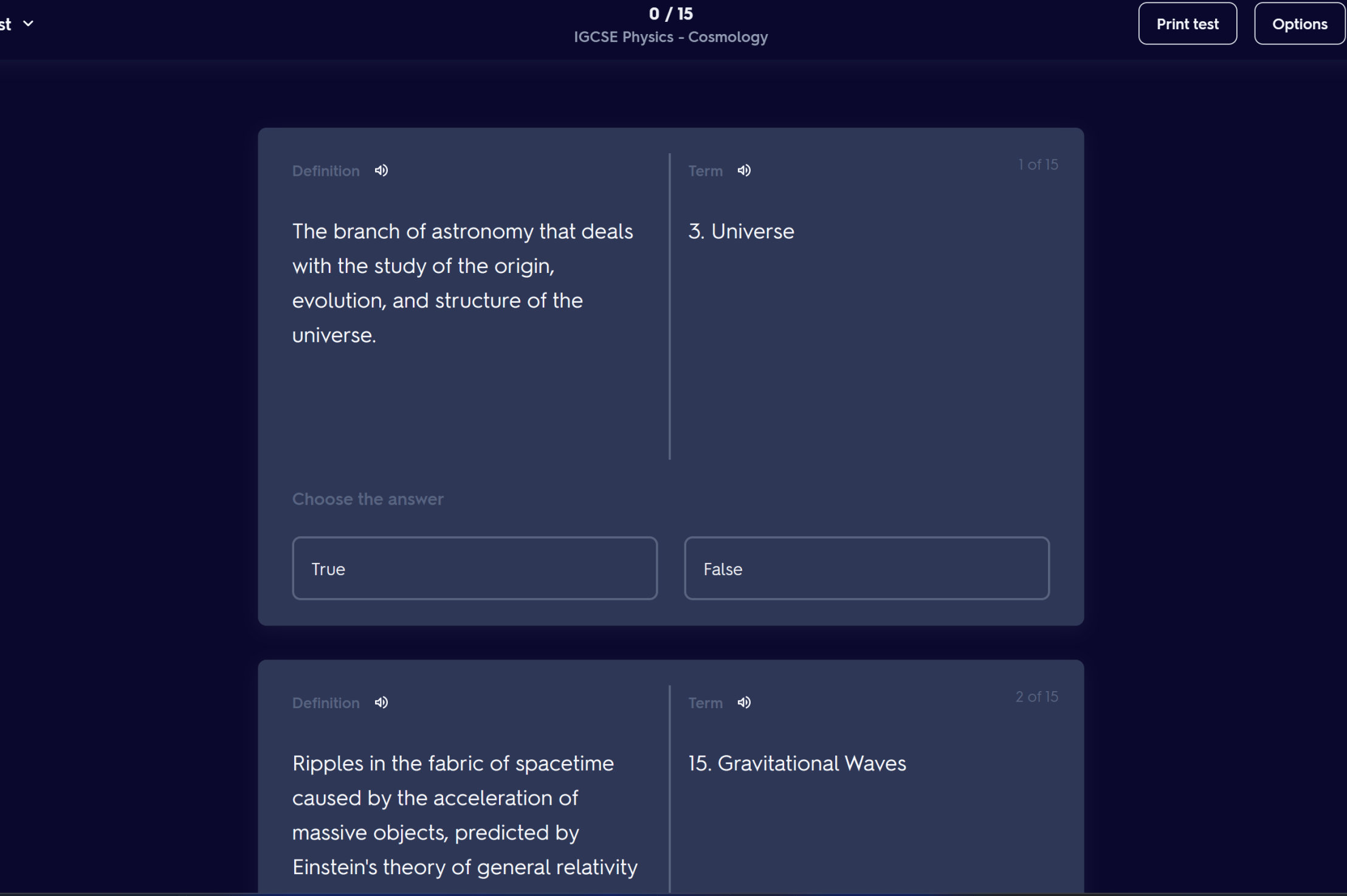Click the Print test button
The height and width of the screenshot is (896, 1347).
pos(1187,23)
